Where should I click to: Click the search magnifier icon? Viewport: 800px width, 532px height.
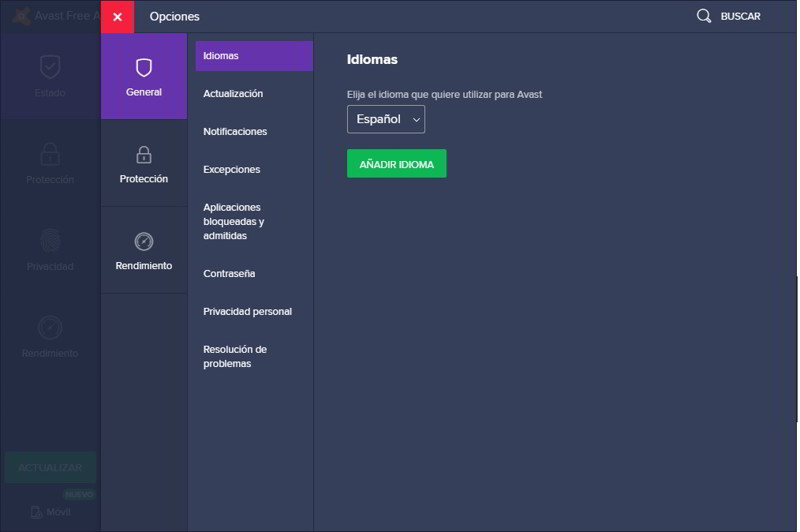point(704,16)
